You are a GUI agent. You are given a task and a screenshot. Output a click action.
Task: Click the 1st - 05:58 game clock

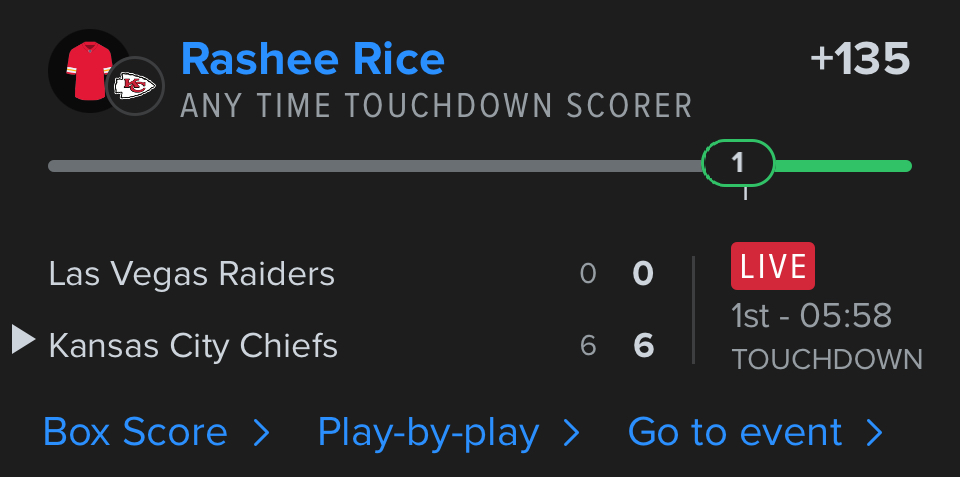click(x=811, y=316)
